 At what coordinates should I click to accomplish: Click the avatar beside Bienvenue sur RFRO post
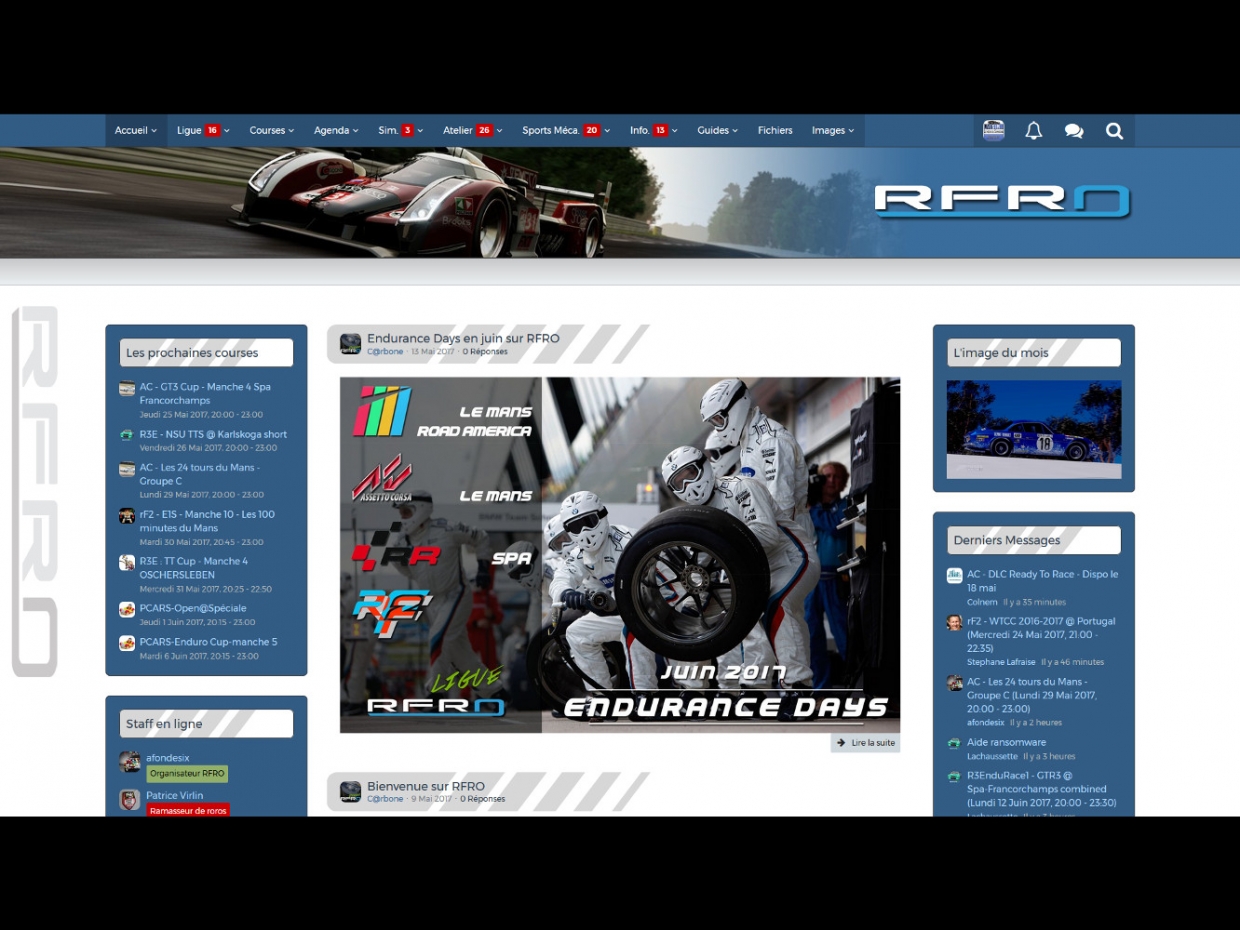point(350,792)
